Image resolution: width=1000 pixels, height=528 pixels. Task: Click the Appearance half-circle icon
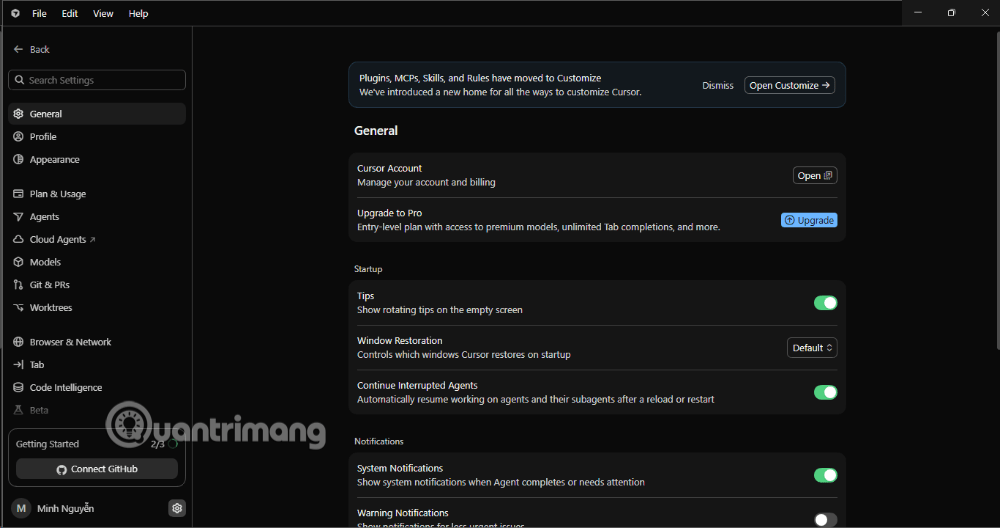coord(18,159)
